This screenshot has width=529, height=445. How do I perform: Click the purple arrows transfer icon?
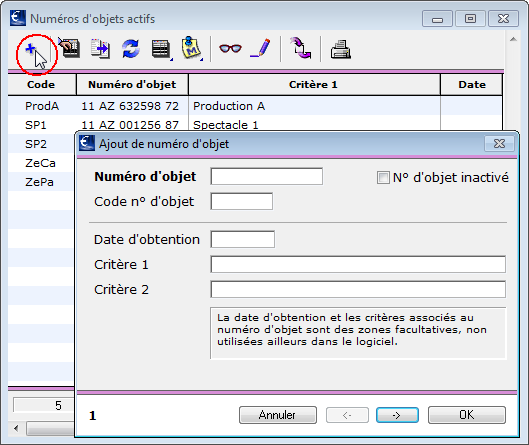point(300,48)
